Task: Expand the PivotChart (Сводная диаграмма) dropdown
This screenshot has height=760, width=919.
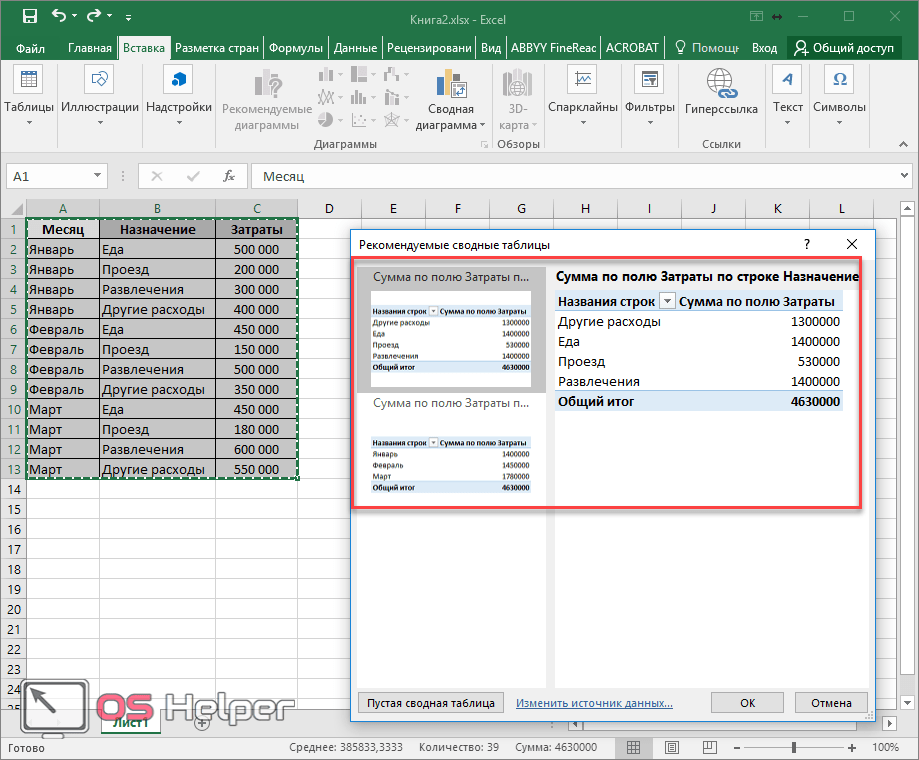Action: pyautogui.click(x=482, y=126)
